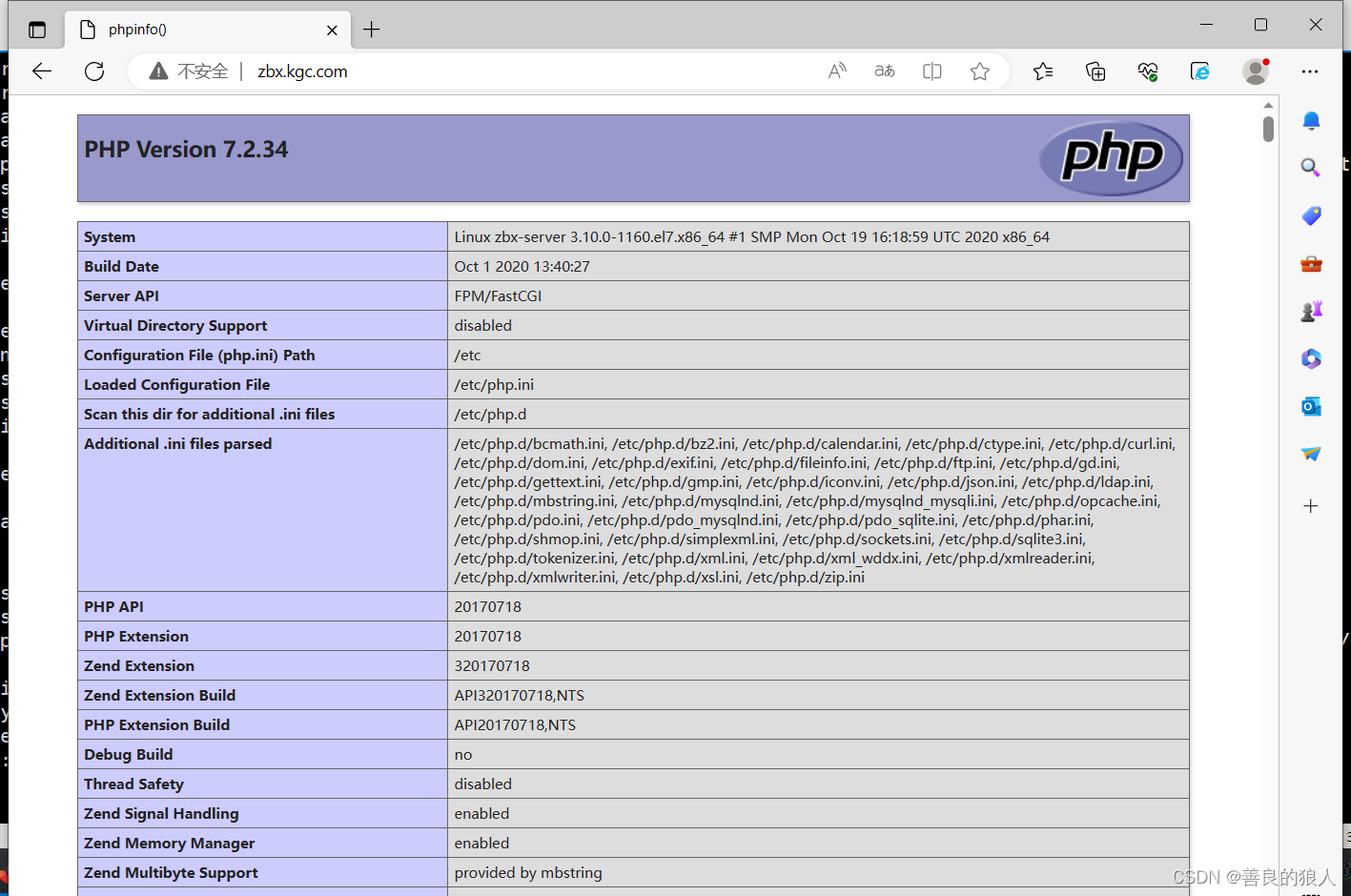Click Additional .ini files parsed label
1351x896 pixels.
[178, 444]
